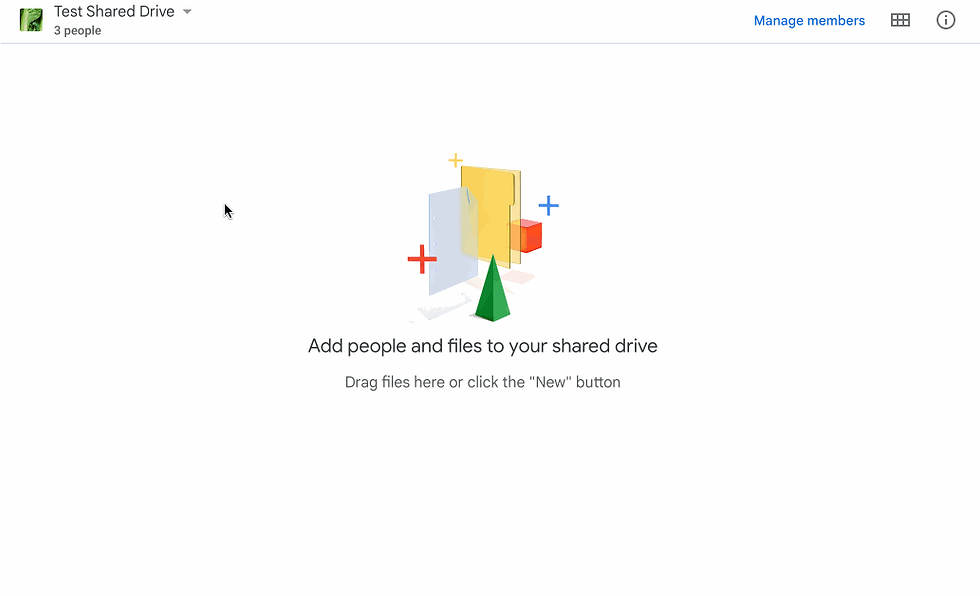This screenshot has height=596, width=980.
Task: Expand the Test Shared Drive dropdown arrow
Action: pos(187,12)
